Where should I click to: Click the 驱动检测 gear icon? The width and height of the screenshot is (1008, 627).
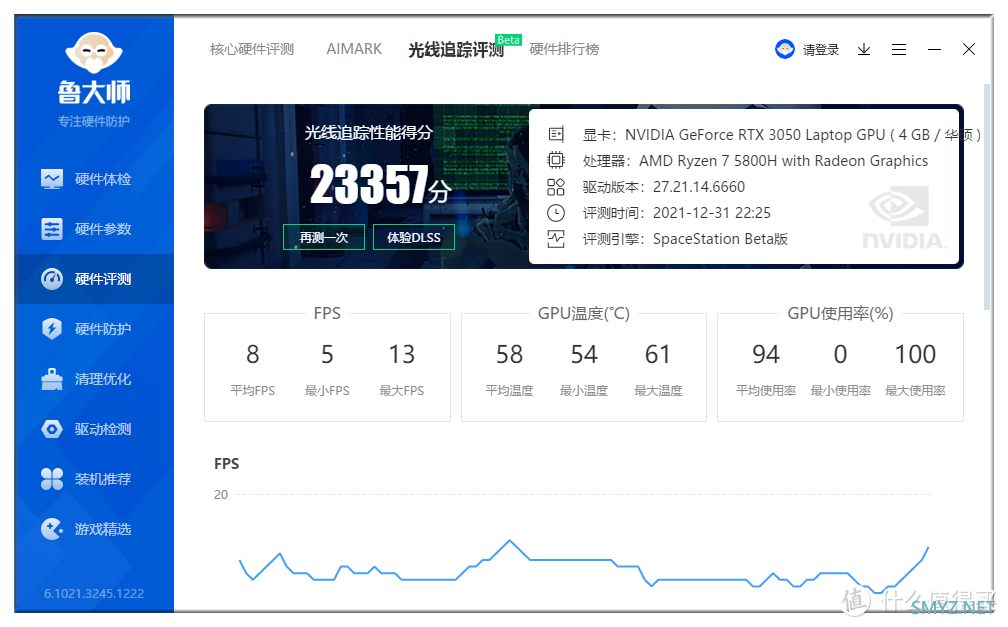pyautogui.click(x=52, y=429)
